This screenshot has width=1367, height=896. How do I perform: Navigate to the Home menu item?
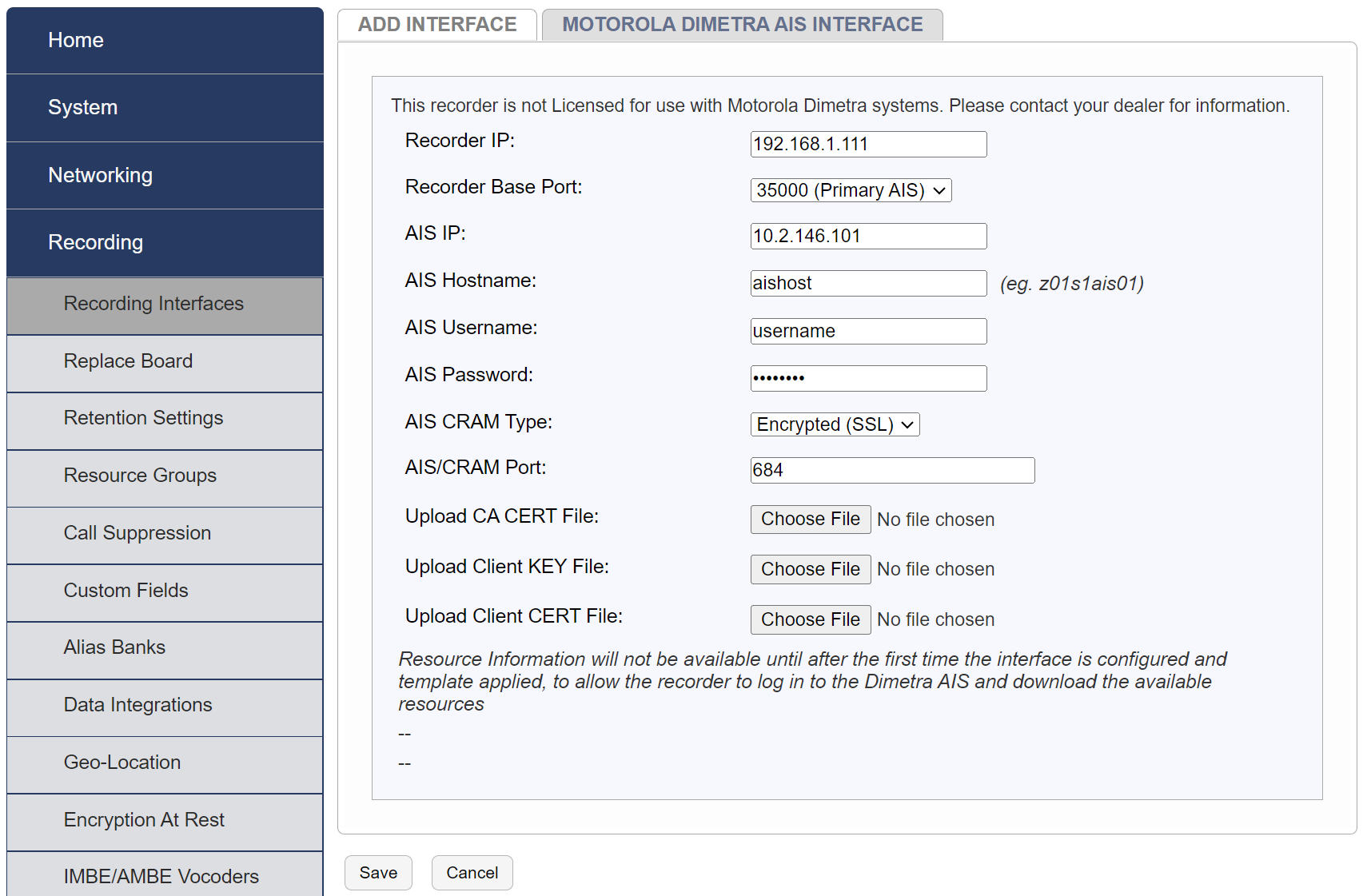click(x=75, y=40)
